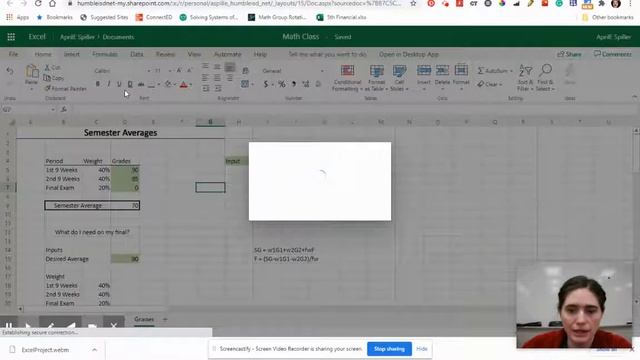
Task: Click the Name Box cell reference
Action: click(x=28, y=109)
